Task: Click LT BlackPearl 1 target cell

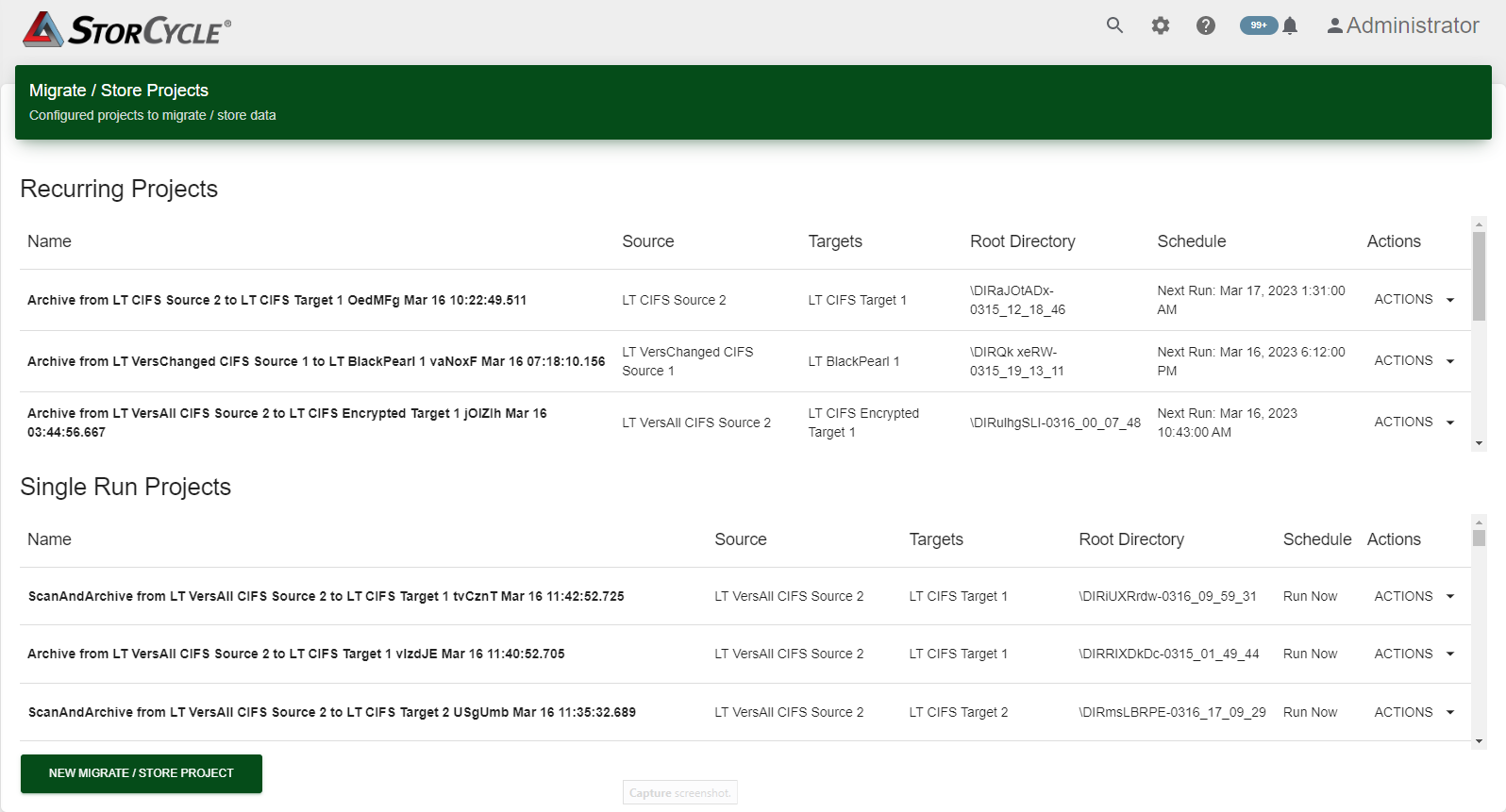Action: pos(854,361)
